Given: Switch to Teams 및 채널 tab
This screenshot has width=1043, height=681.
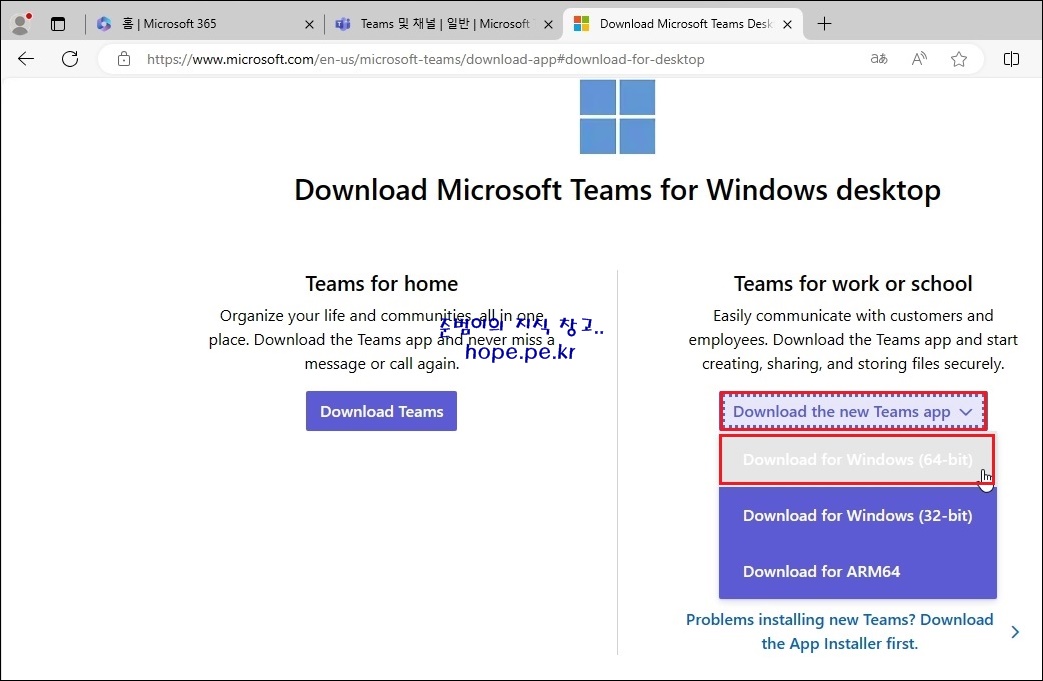Looking at the screenshot, I should click(442, 24).
